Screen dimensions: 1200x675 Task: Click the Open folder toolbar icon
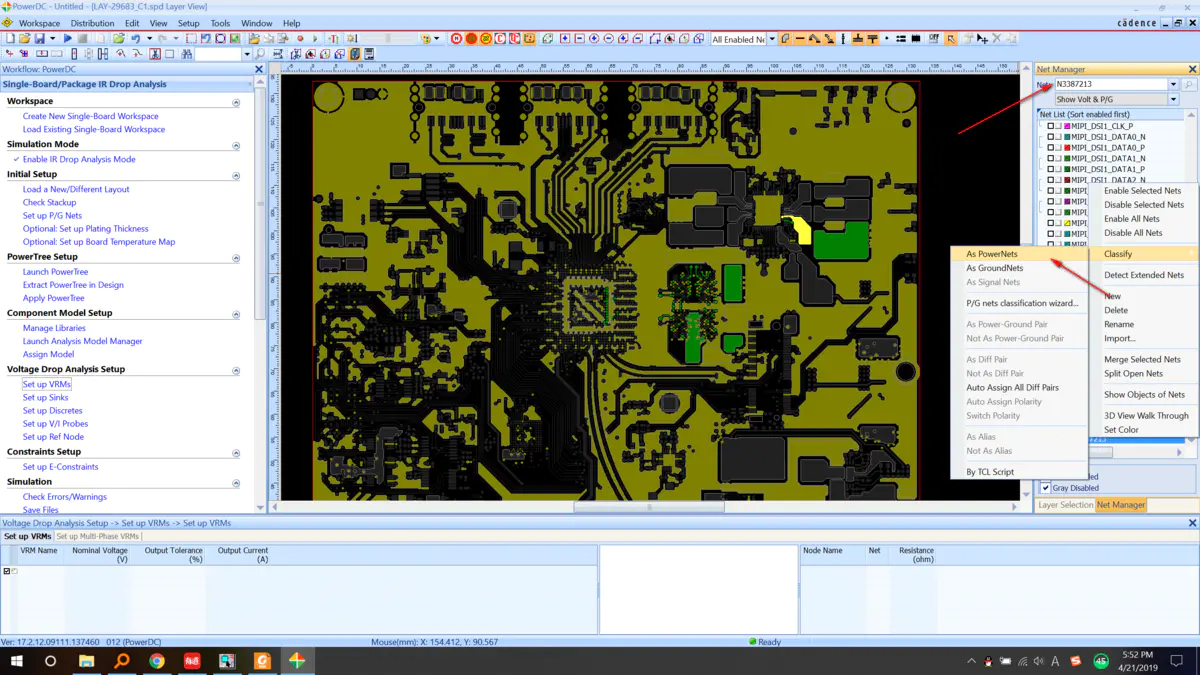(25, 38)
